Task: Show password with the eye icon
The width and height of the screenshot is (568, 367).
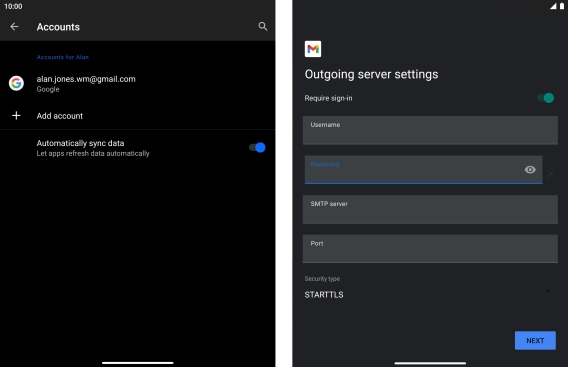Action: pos(530,170)
